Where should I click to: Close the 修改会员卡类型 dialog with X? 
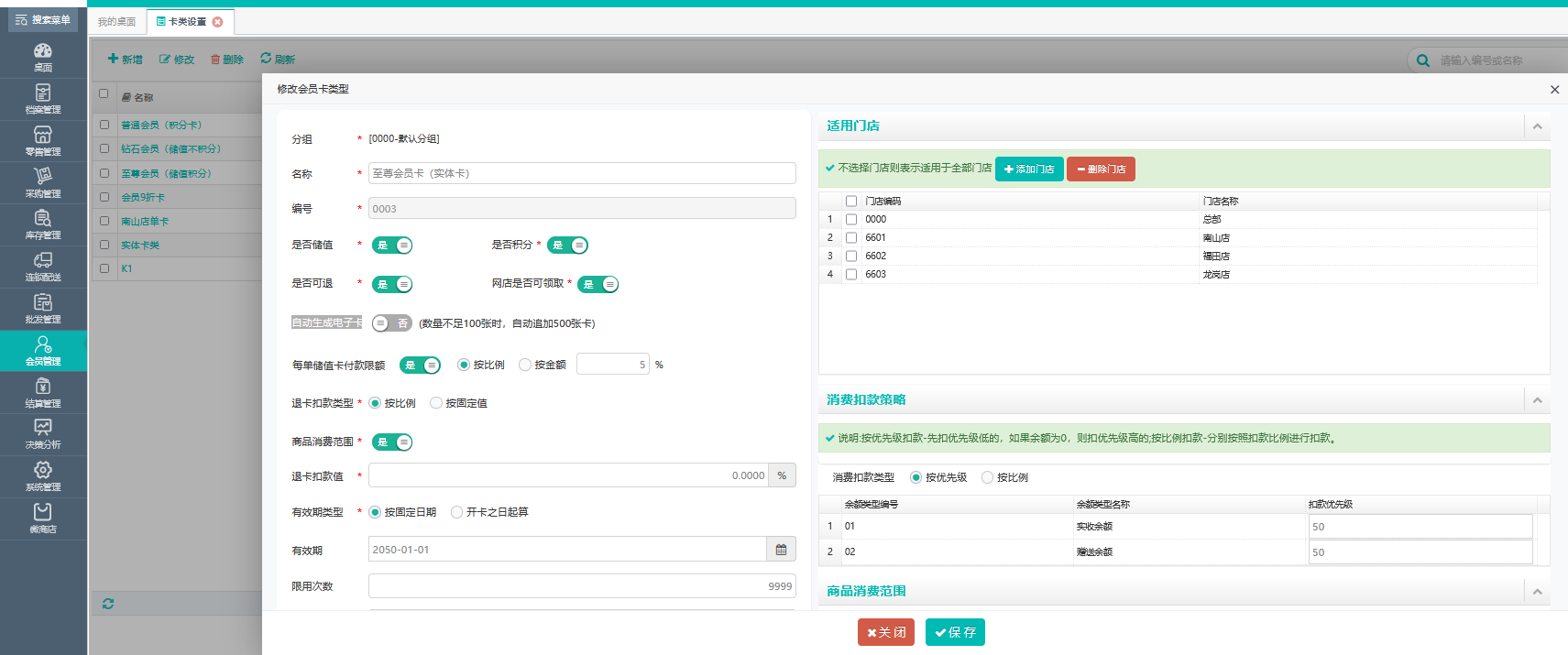[x=1554, y=90]
